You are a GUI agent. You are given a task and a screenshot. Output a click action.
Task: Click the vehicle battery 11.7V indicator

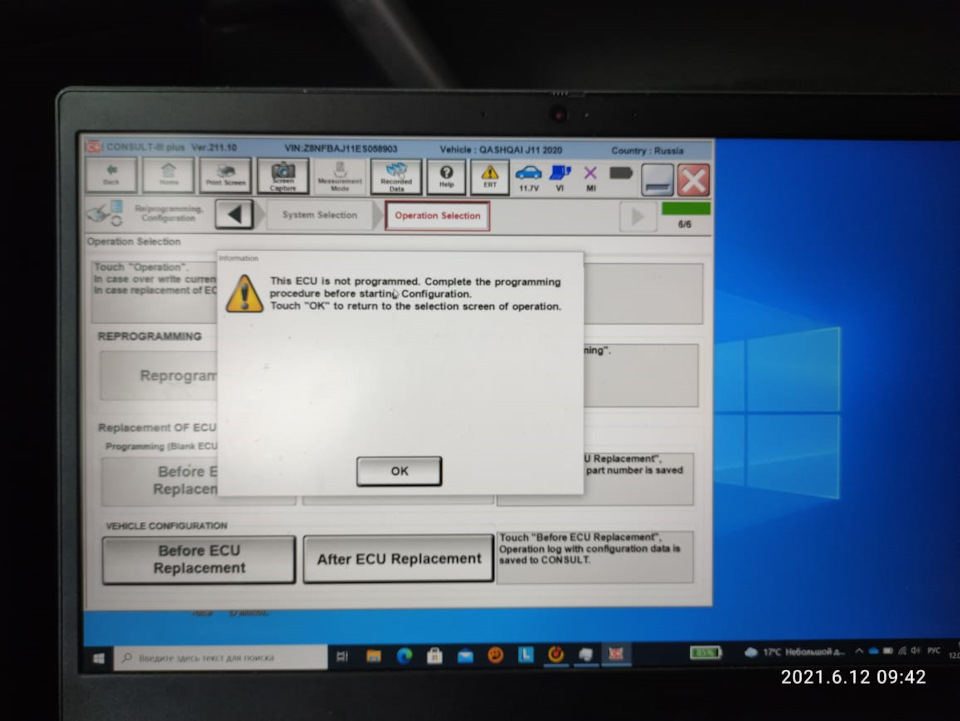(528, 179)
